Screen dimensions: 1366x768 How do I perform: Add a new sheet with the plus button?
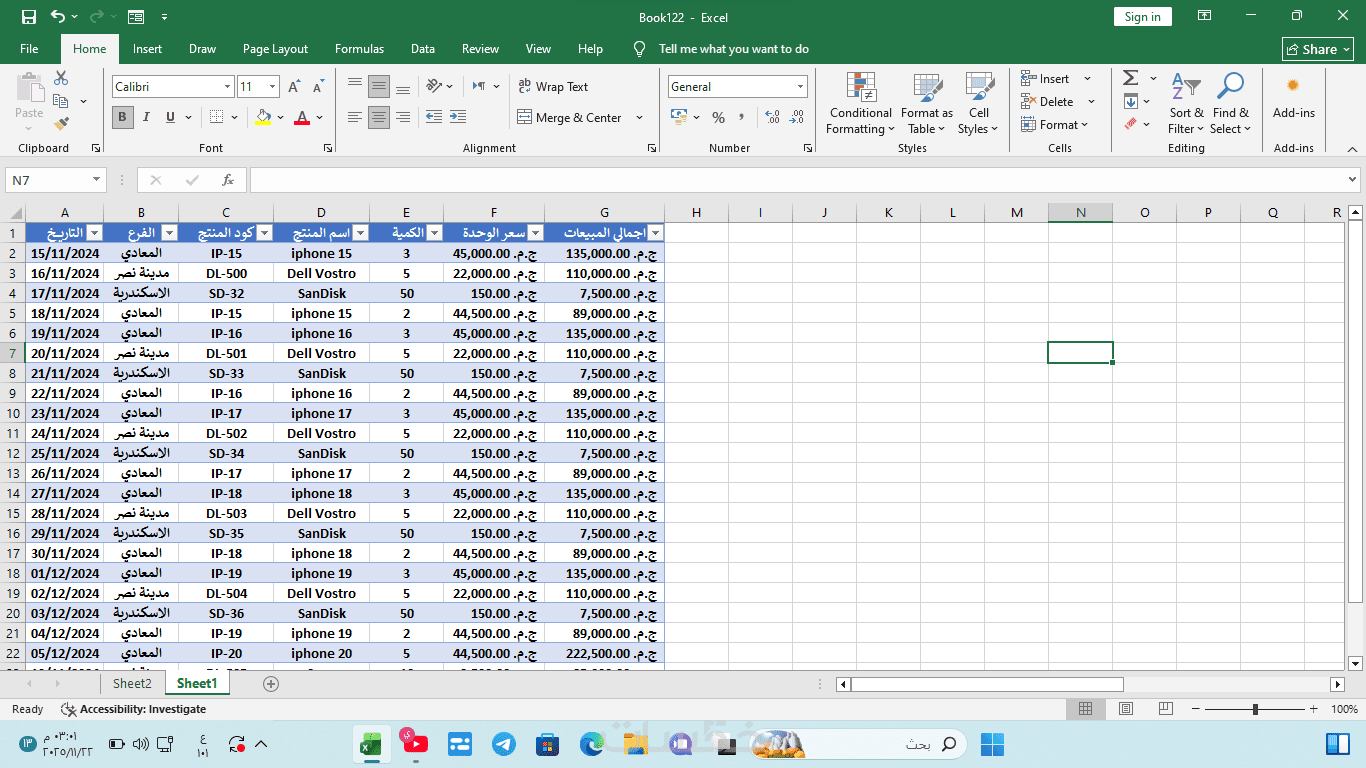point(270,684)
